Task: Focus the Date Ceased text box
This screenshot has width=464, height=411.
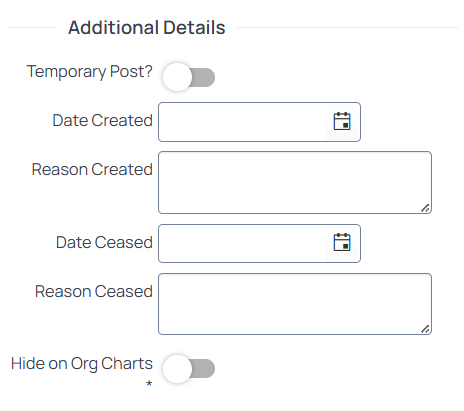Action: (242, 243)
